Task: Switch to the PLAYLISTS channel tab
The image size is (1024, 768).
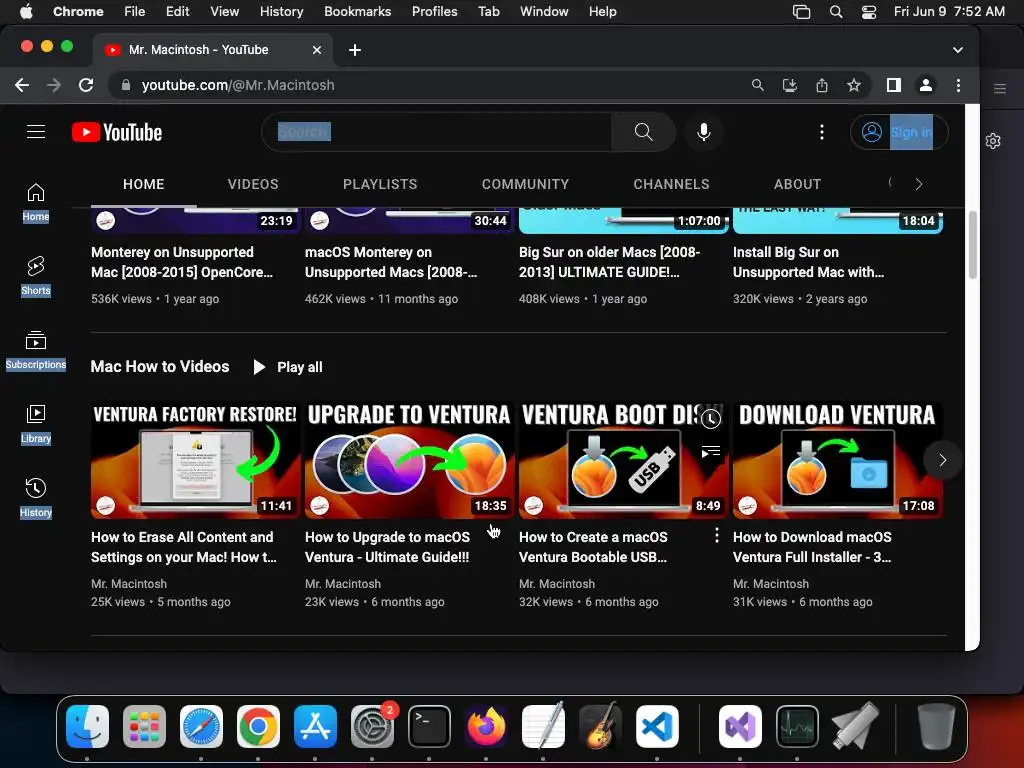Action: pyautogui.click(x=380, y=184)
